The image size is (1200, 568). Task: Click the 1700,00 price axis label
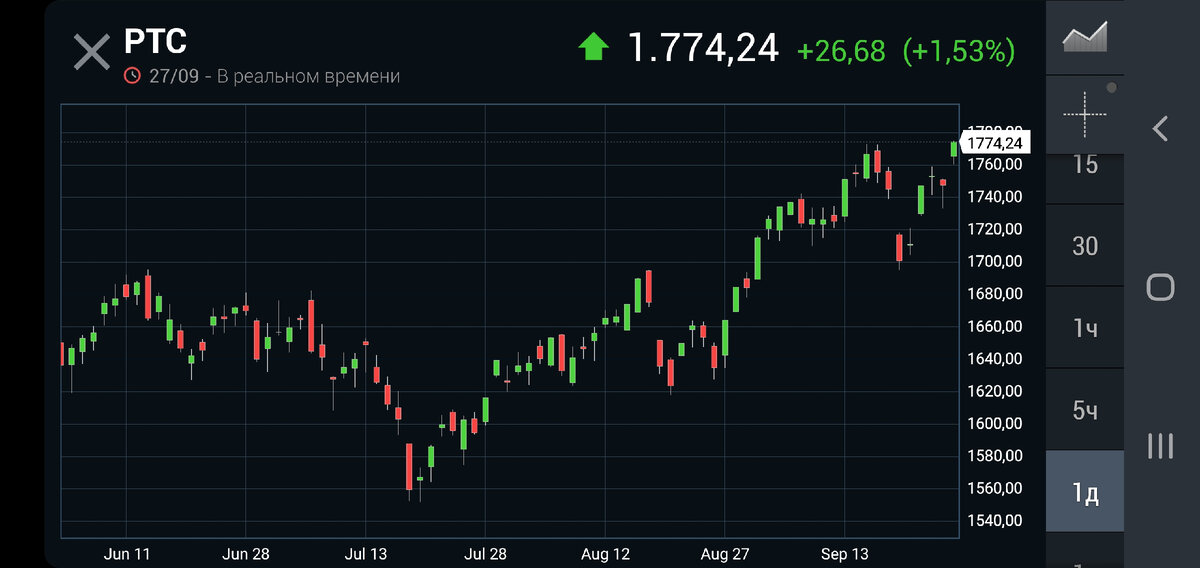(994, 261)
